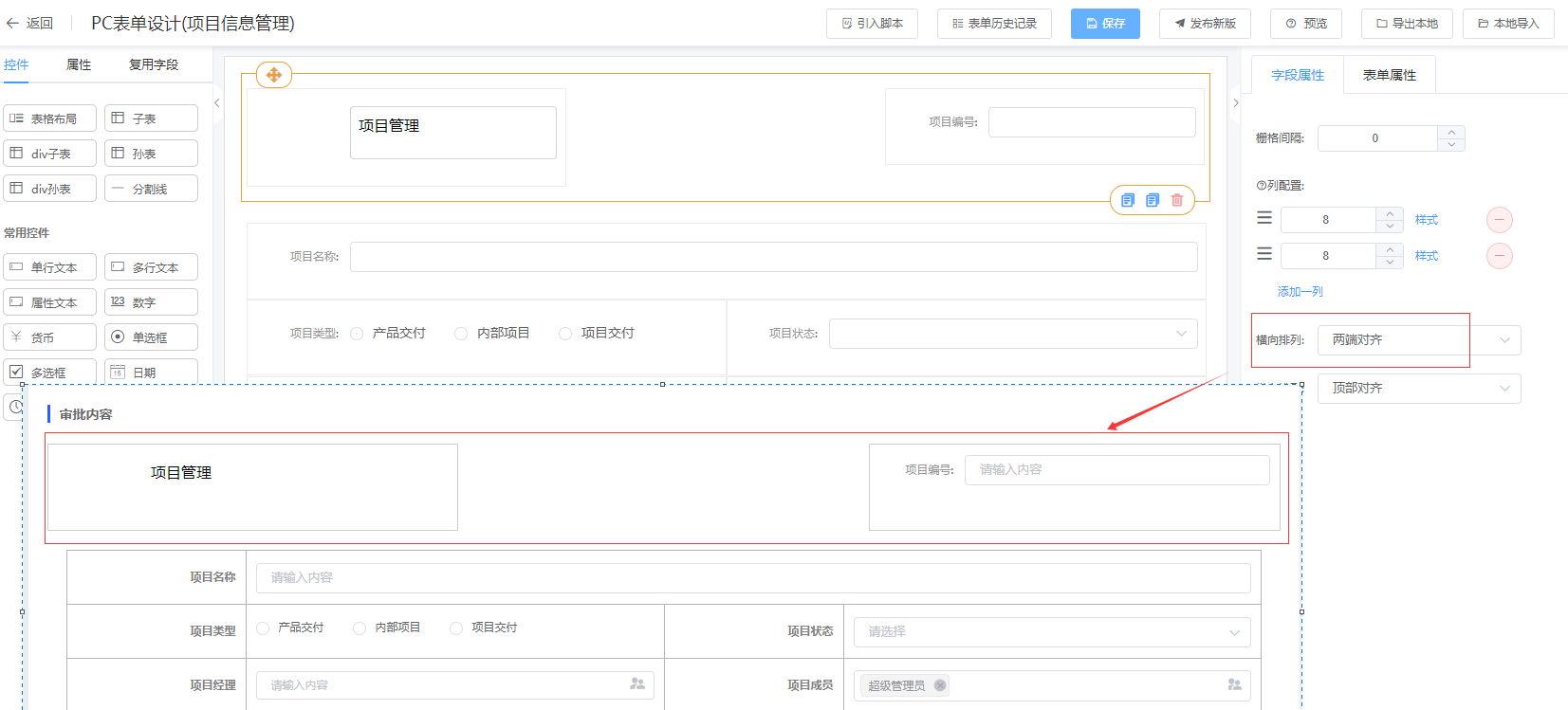Collapse the left controls panel arrow
This screenshot has height=710, width=1568.
click(217, 103)
